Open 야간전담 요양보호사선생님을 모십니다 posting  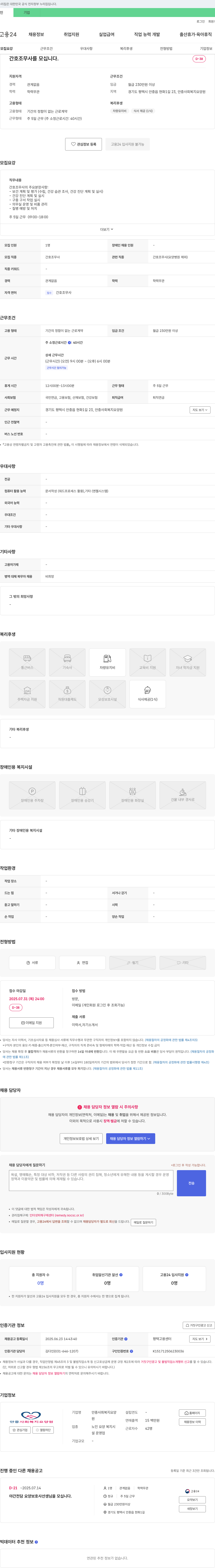click(40, 1496)
